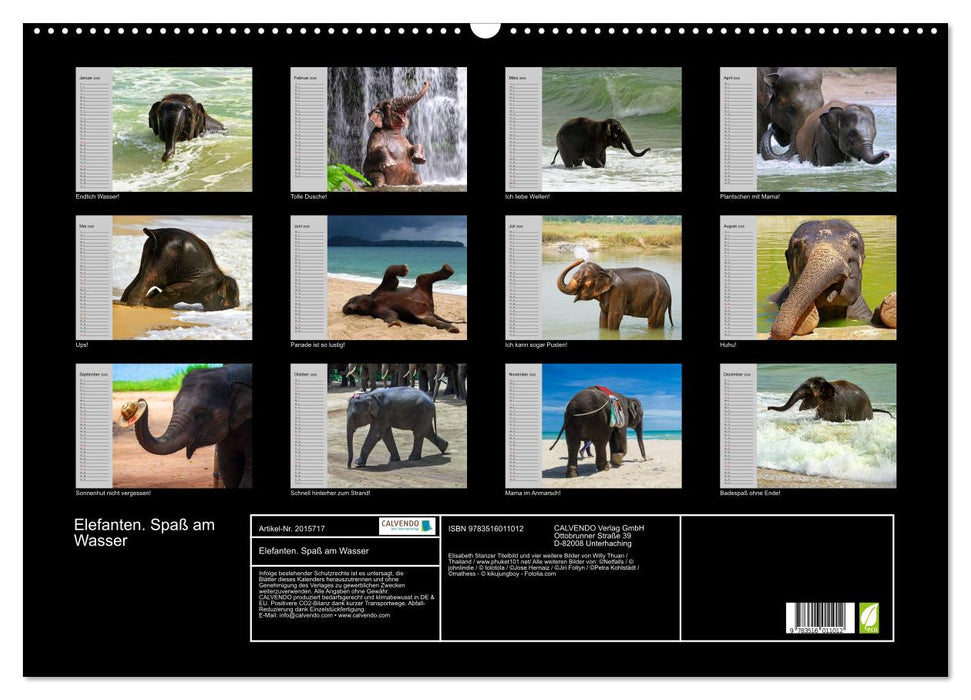971x700 pixels.
Task: Click the 'Huhu!' August elephant close-up
Action: click(826, 277)
